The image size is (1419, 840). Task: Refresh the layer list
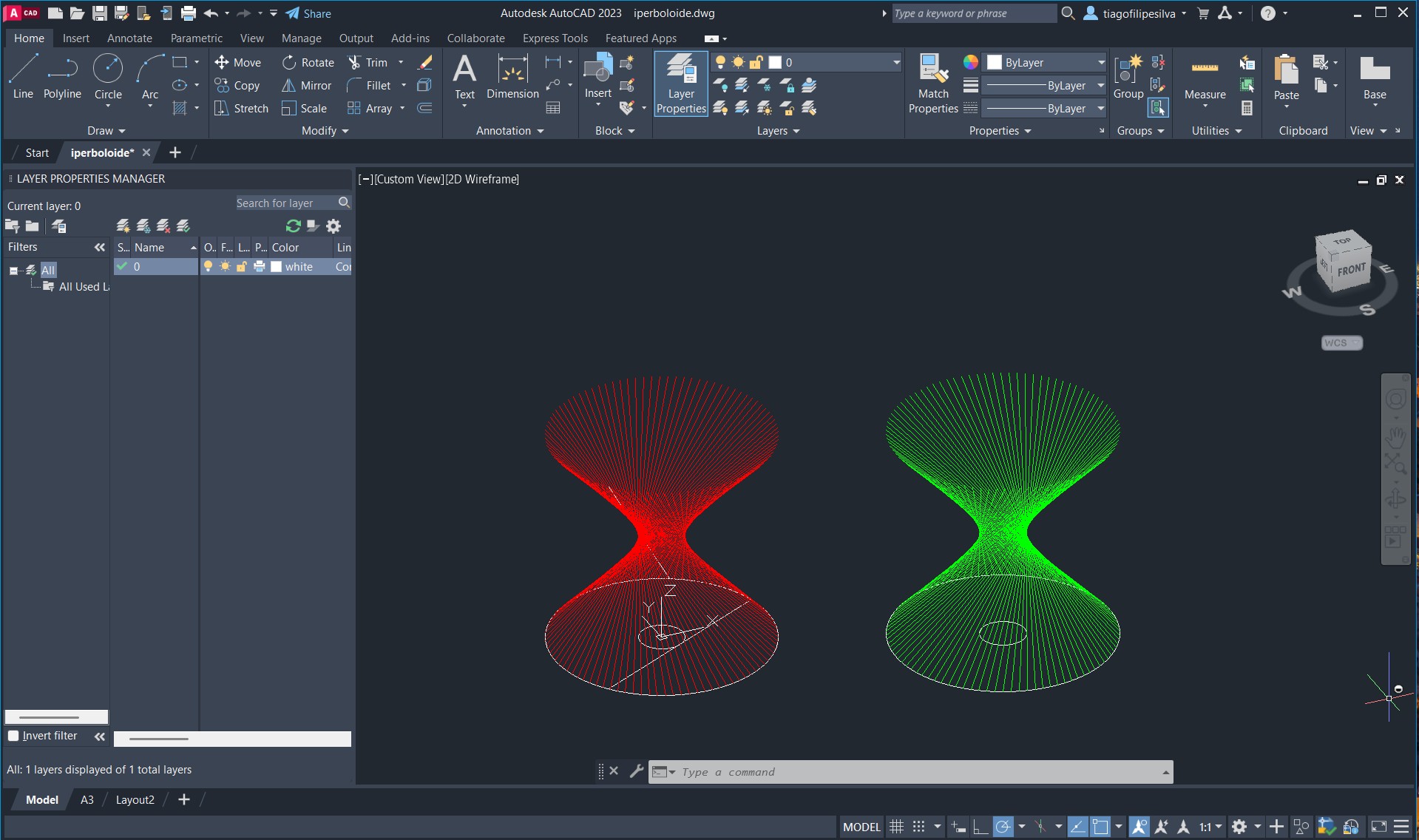(x=293, y=226)
